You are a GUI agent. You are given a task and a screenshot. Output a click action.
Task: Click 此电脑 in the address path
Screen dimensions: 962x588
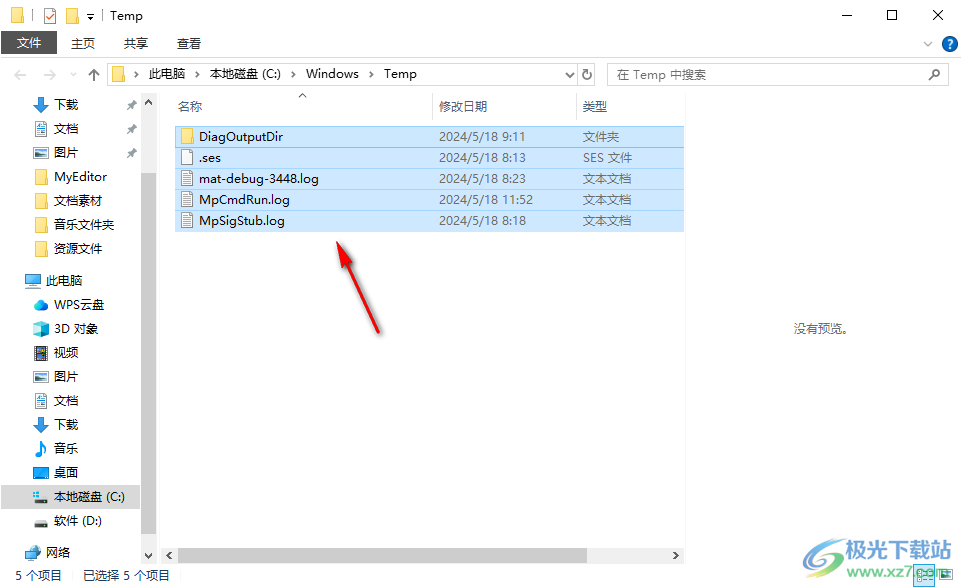point(167,74)
